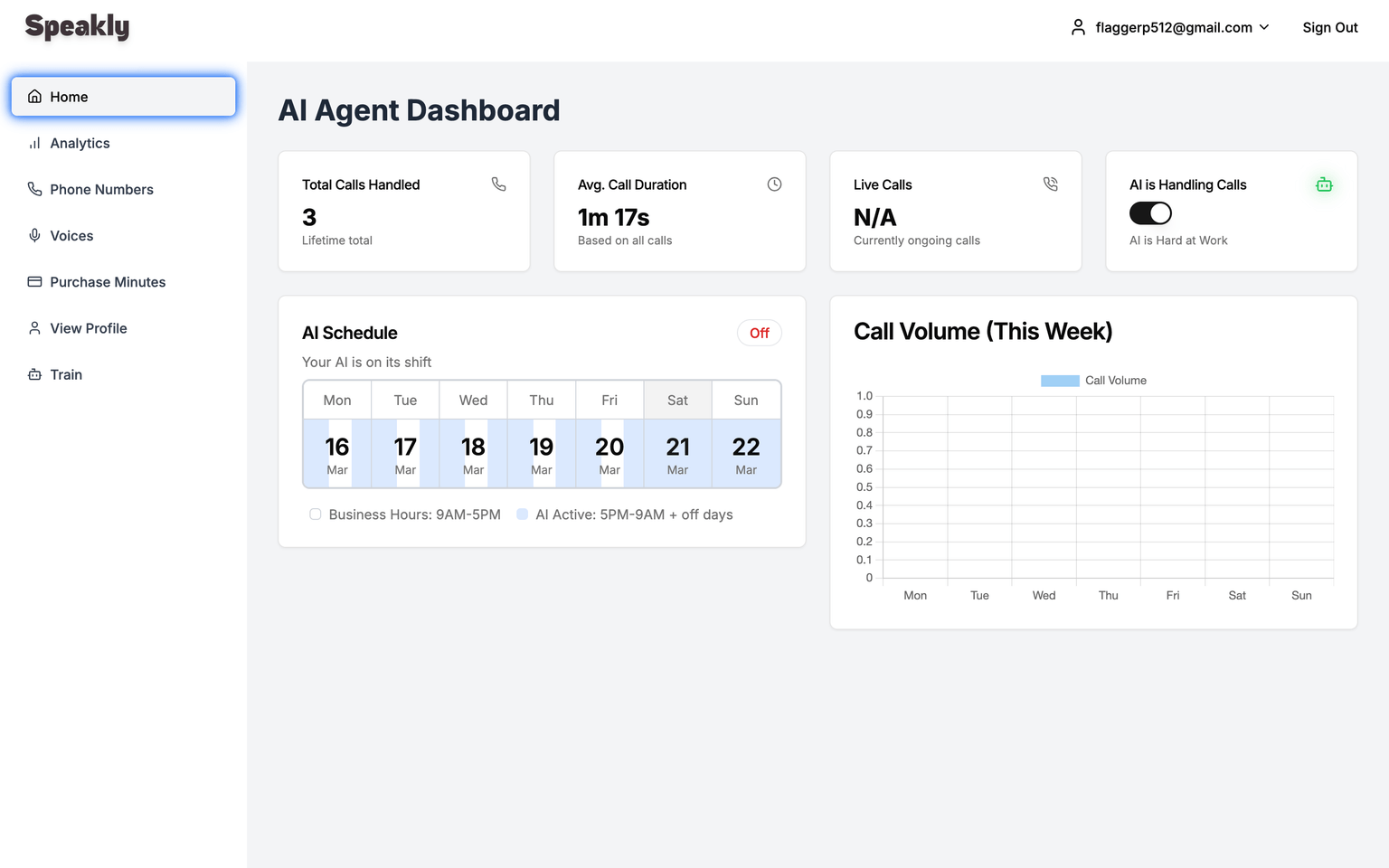Select Fri 20 Mar in schedule
The height and width of the screenshot is (868, 1389).
pos(609,453)
